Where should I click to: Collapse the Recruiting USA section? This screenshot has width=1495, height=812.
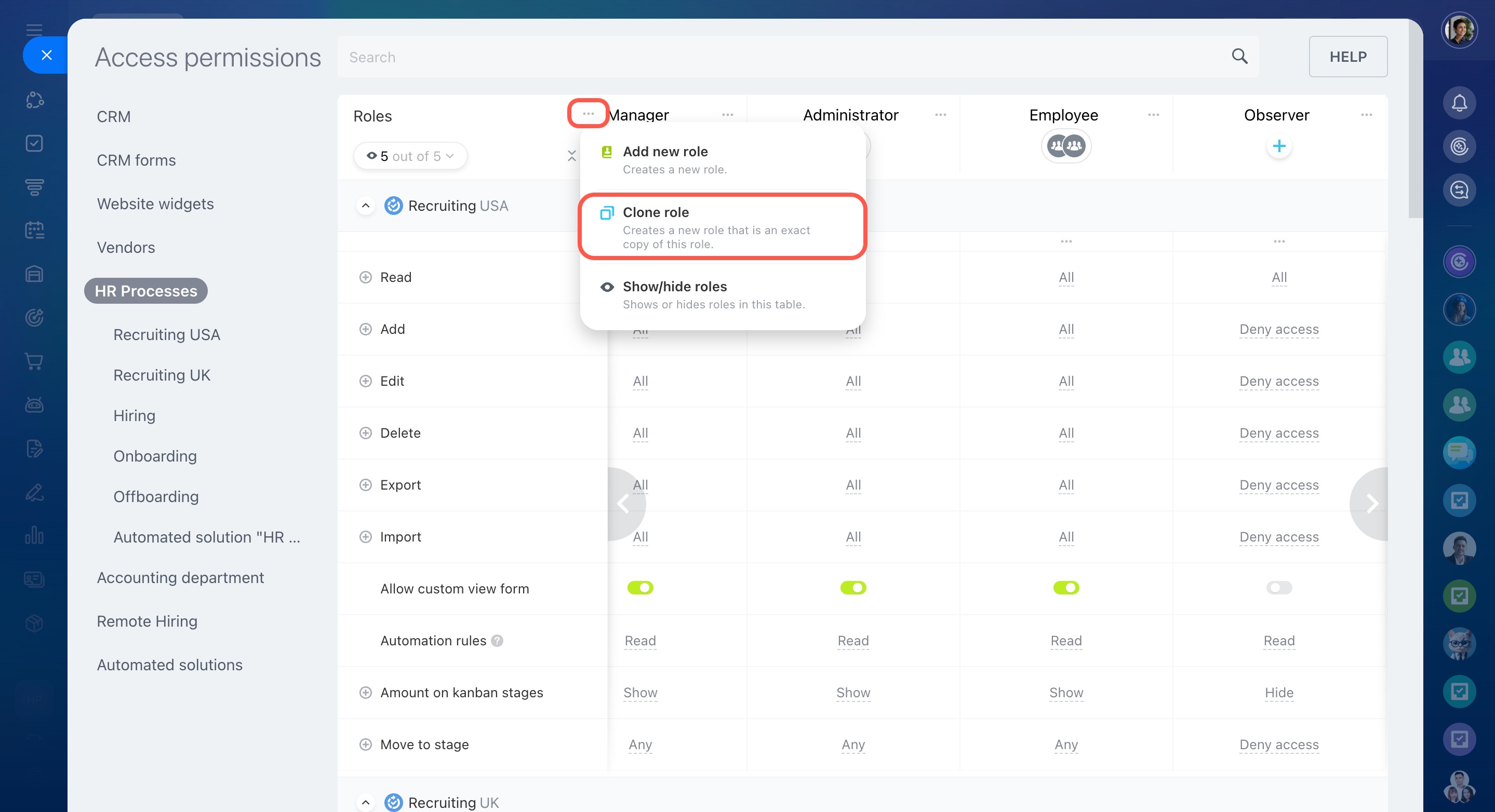(365, 206)
